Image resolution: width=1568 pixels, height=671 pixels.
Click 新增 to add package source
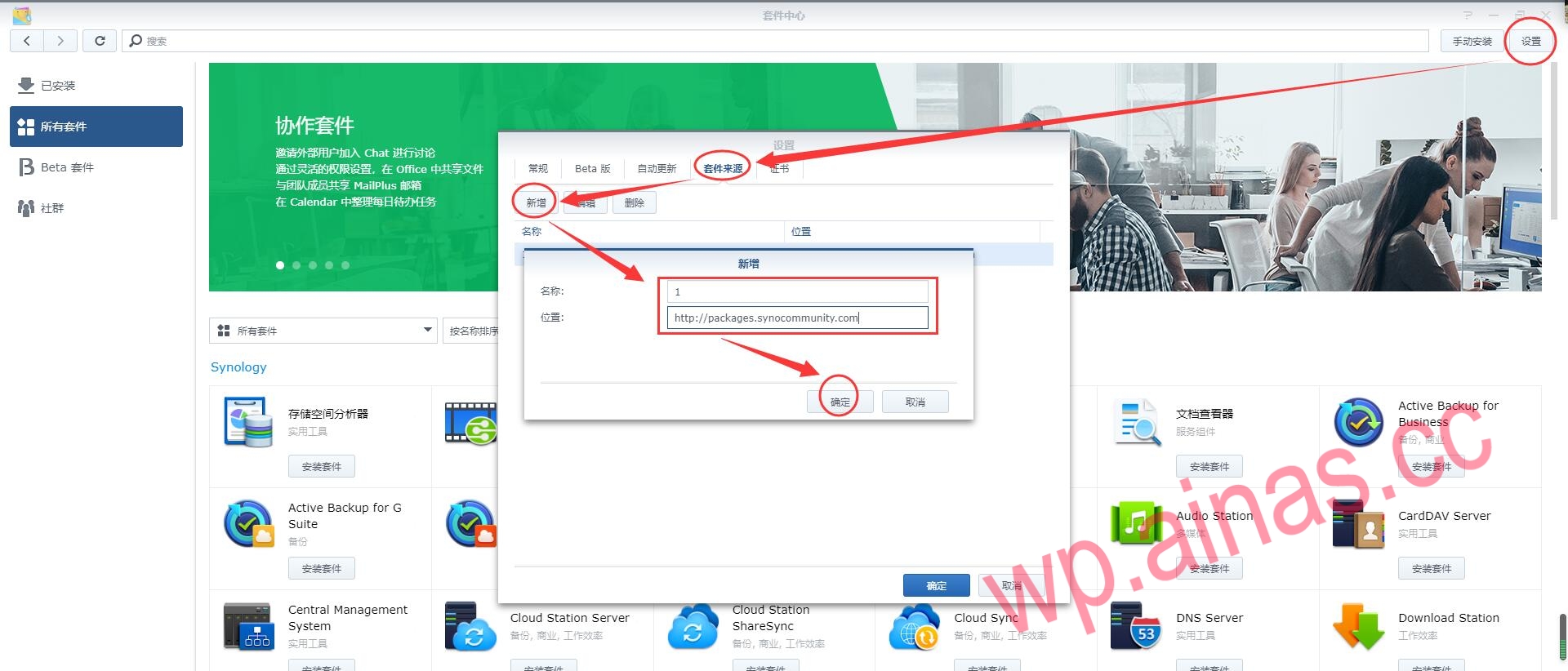click(536, 202)
